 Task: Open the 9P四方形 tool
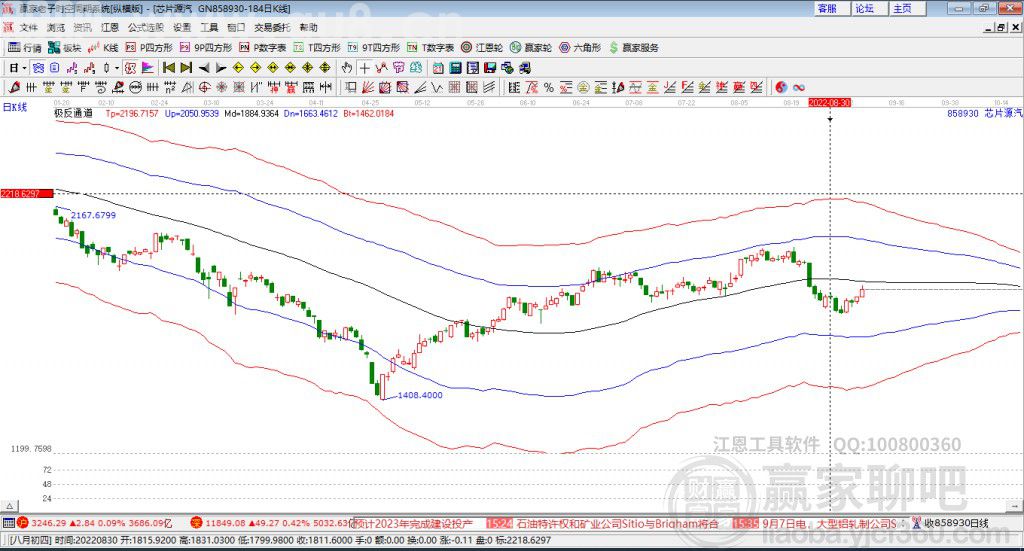click(x=206, y=48)
